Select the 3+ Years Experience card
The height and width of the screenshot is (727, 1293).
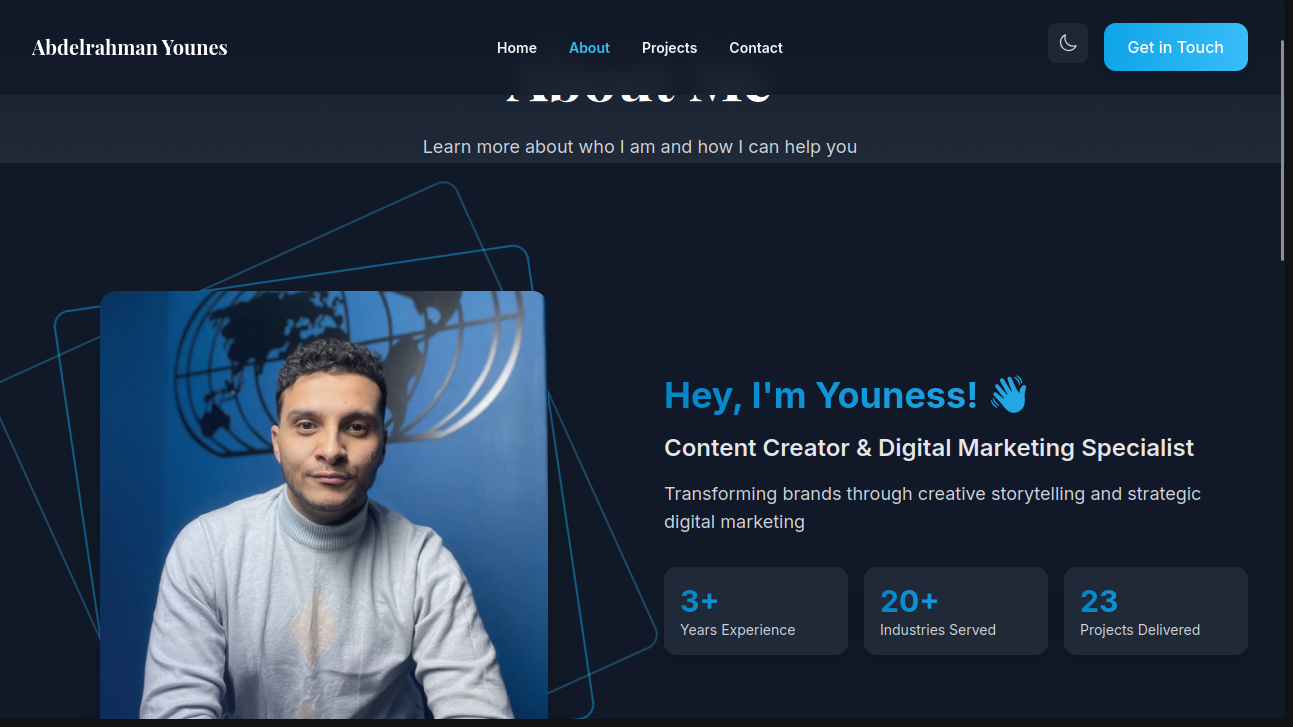(x=756, y=611)
